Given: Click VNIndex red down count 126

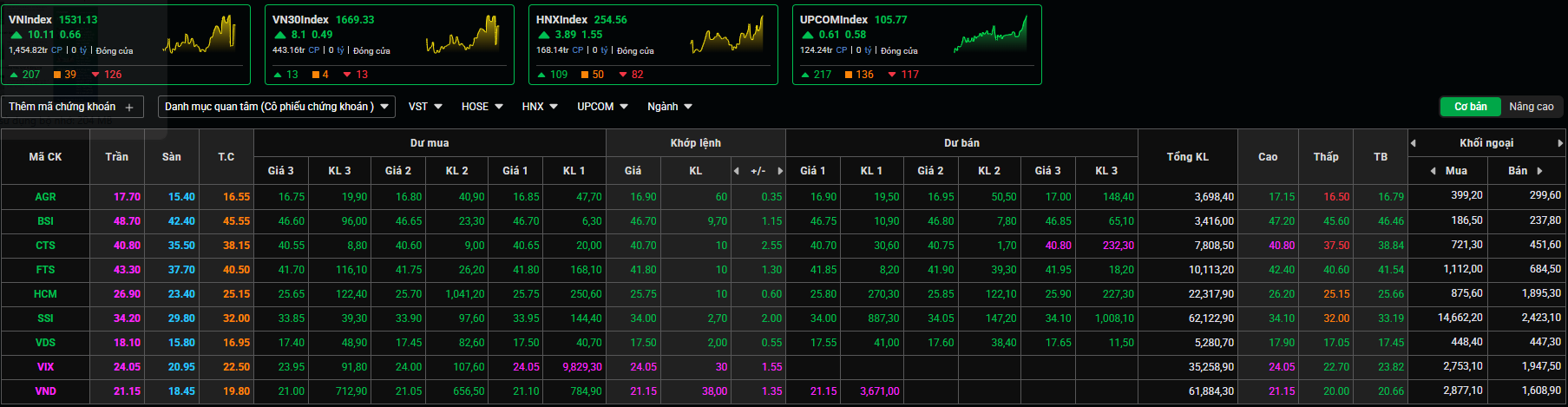Looking at the screenshot, I should coord(113,75).
